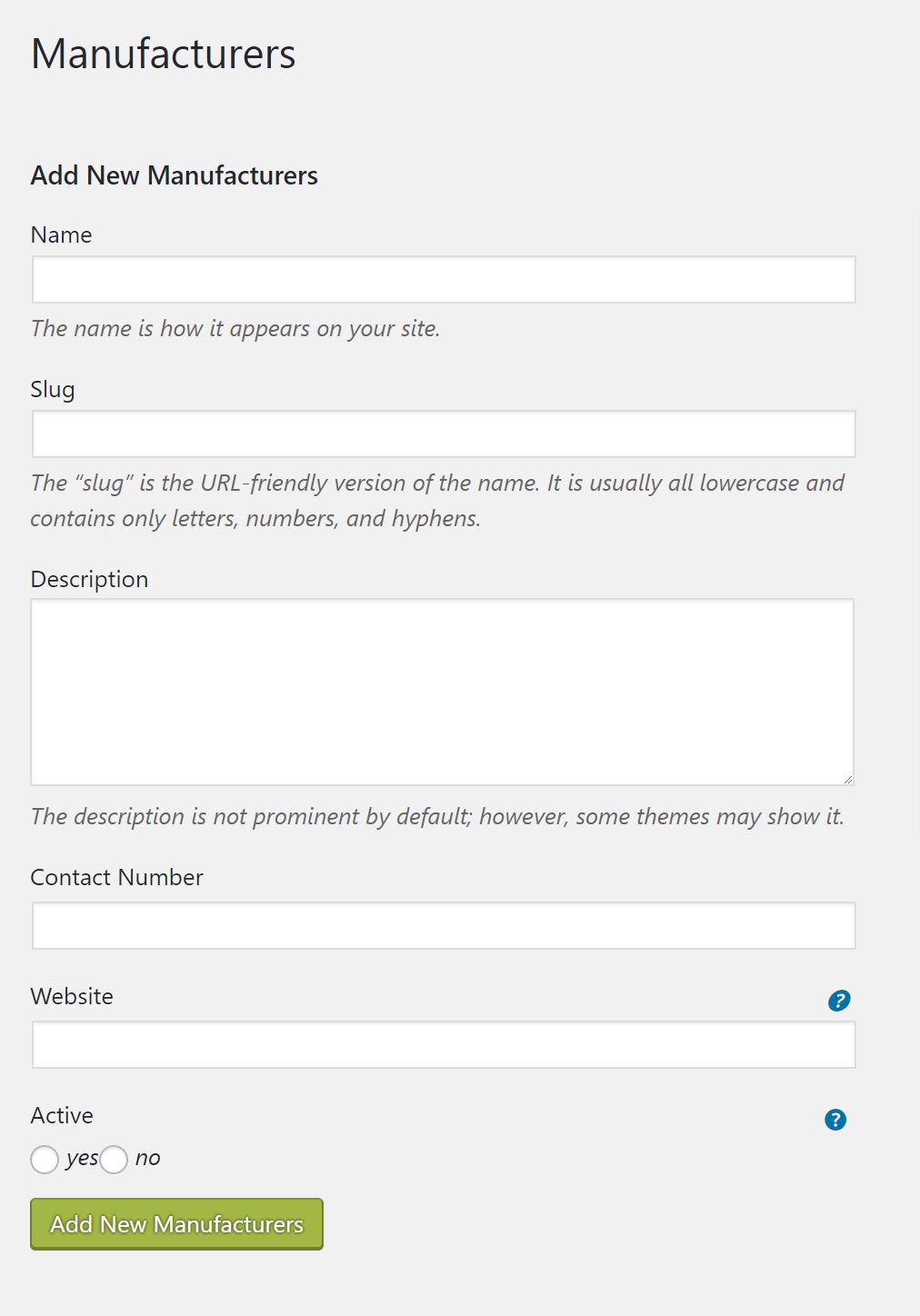The height and width of the screenshot is (1316, 920).
Task: Click the Active label text
Action: pos(62,1115)
